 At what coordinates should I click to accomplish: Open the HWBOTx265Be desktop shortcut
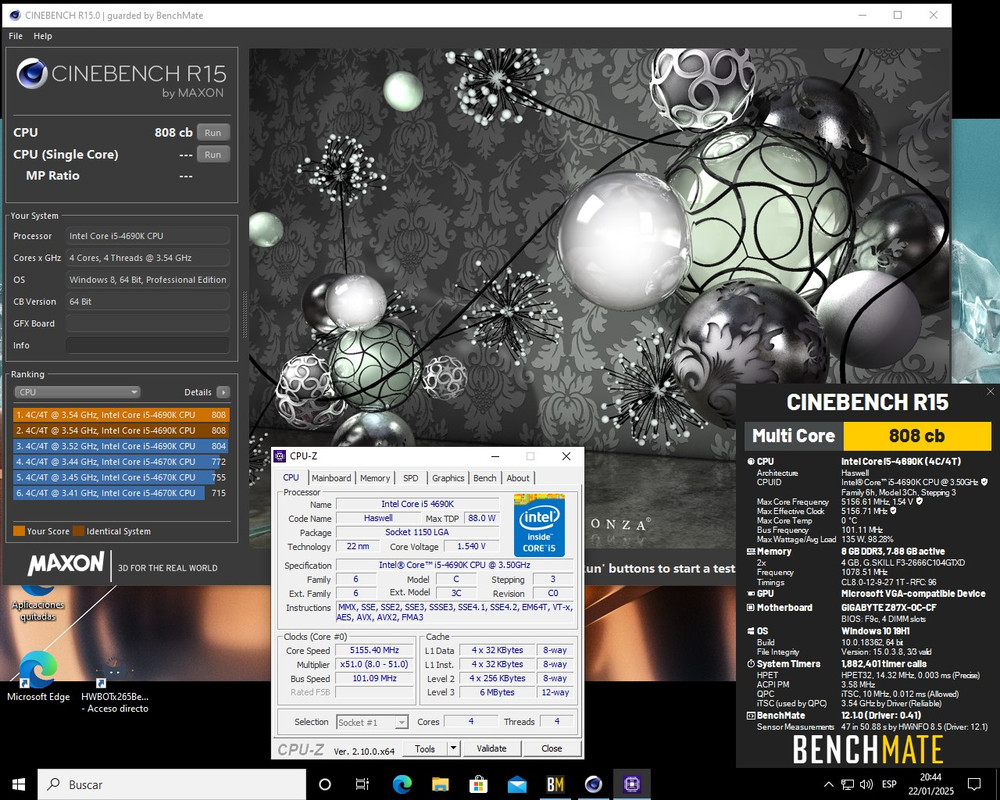(115, 686)
